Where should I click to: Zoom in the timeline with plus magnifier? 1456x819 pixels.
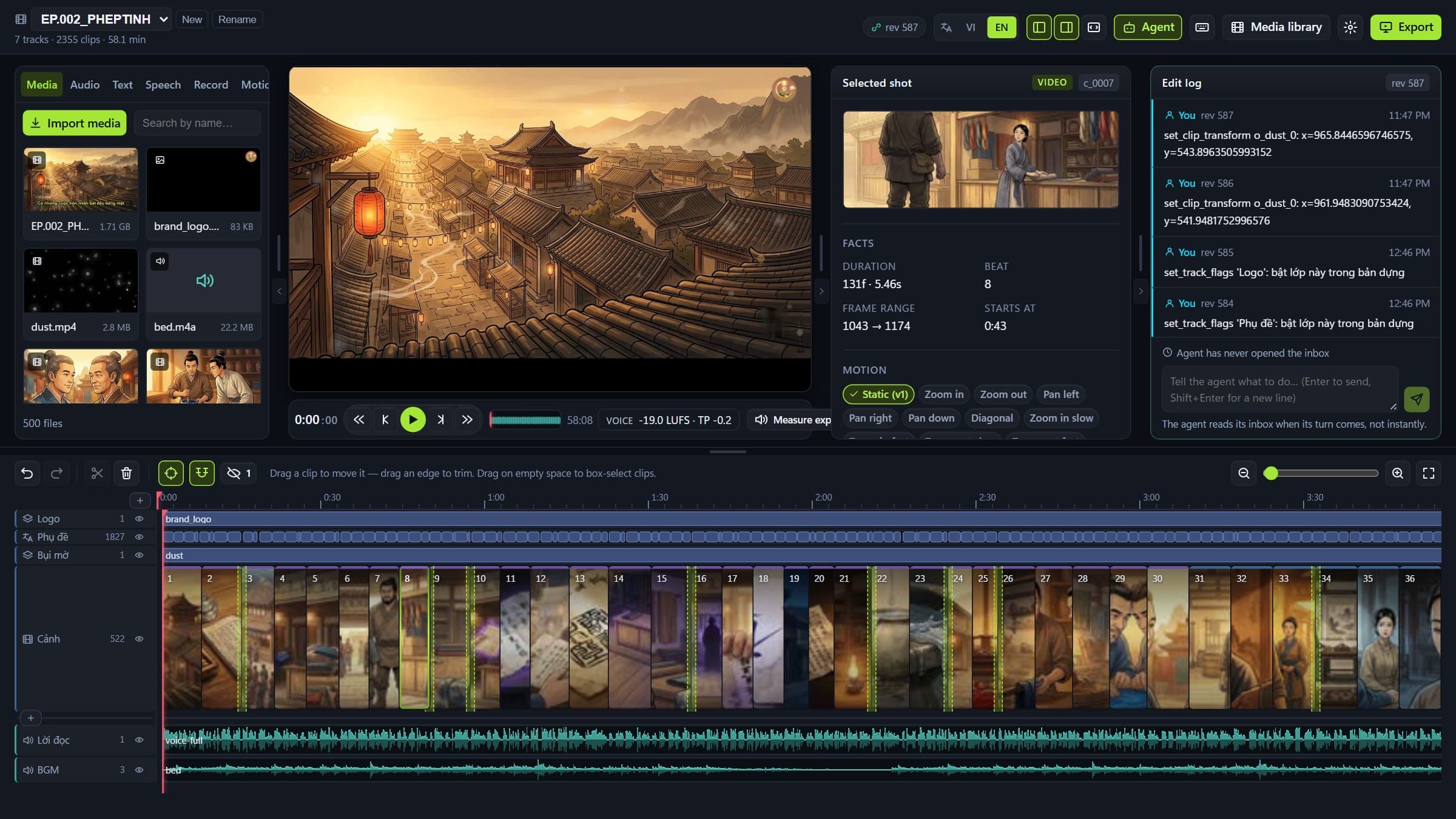coord(1398,473)
